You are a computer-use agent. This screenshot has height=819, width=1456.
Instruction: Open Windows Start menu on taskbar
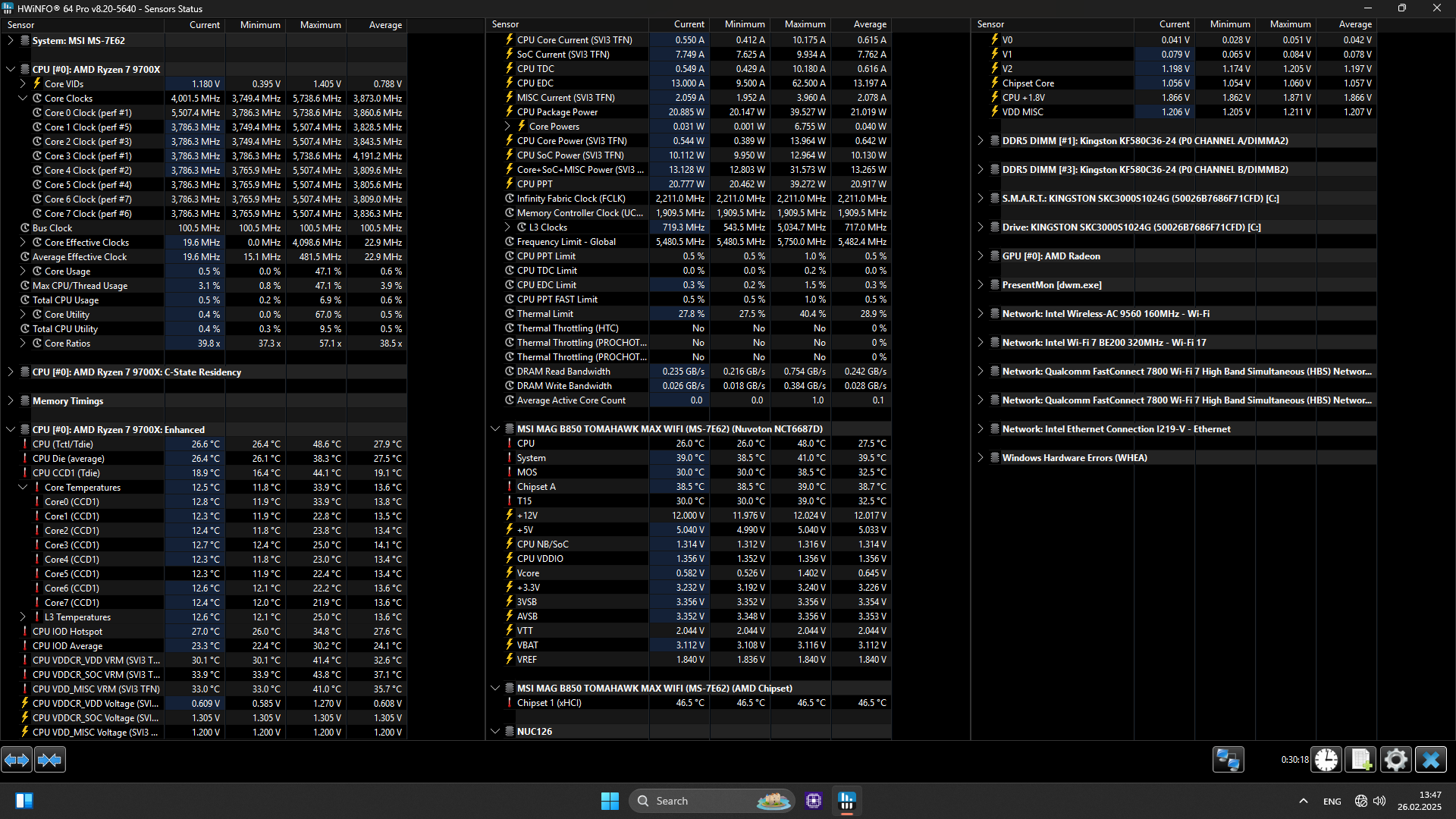610,801
